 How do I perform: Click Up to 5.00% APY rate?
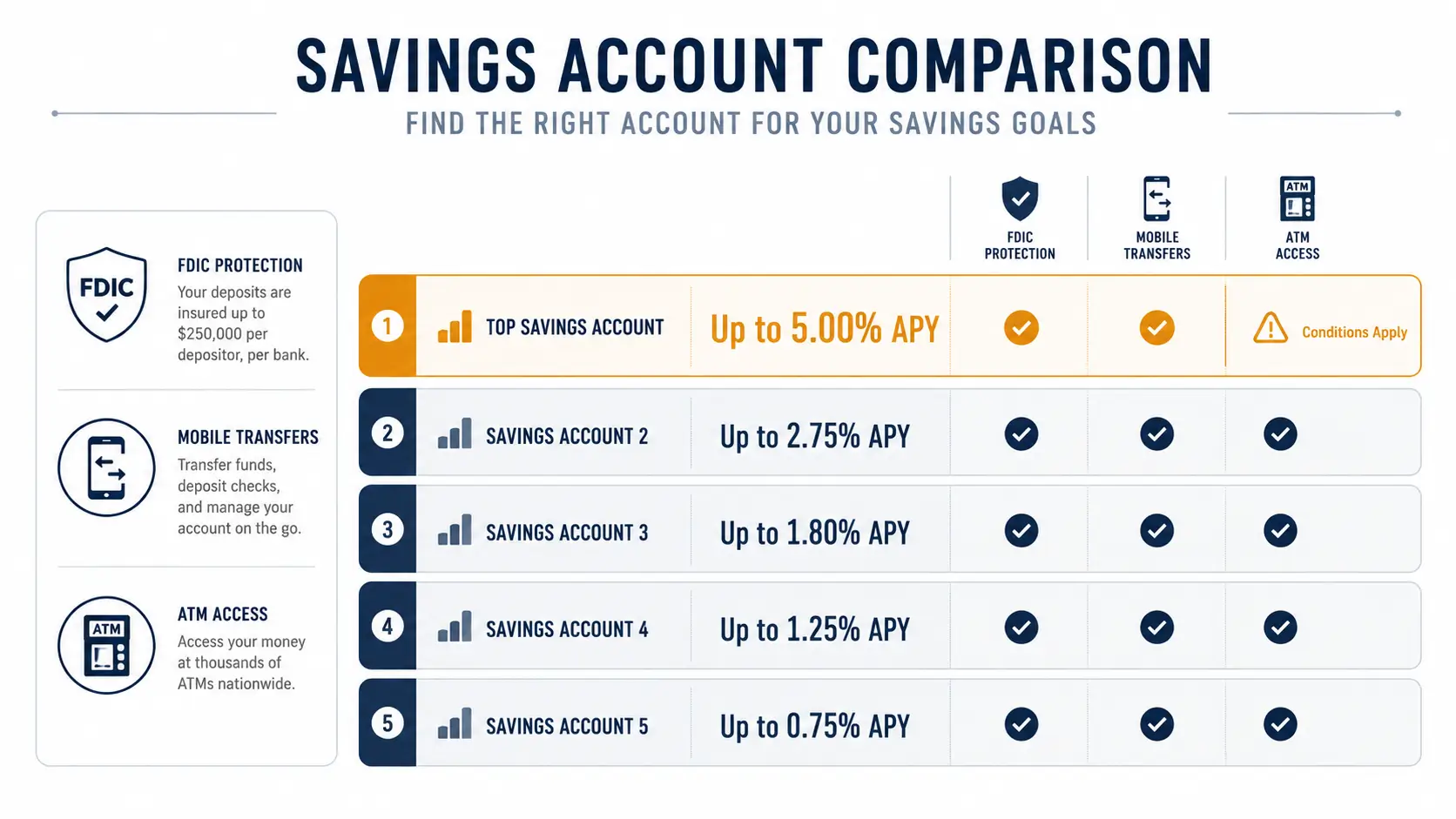825,329
